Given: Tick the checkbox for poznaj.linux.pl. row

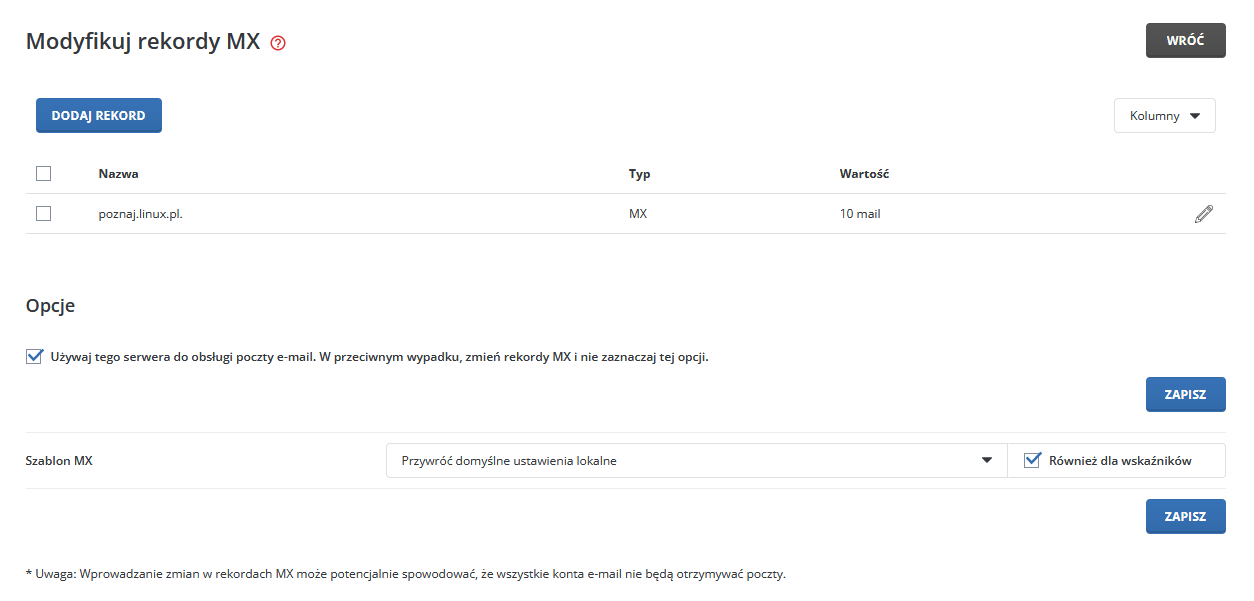Looking at the screenshot, I should (43, 213).
